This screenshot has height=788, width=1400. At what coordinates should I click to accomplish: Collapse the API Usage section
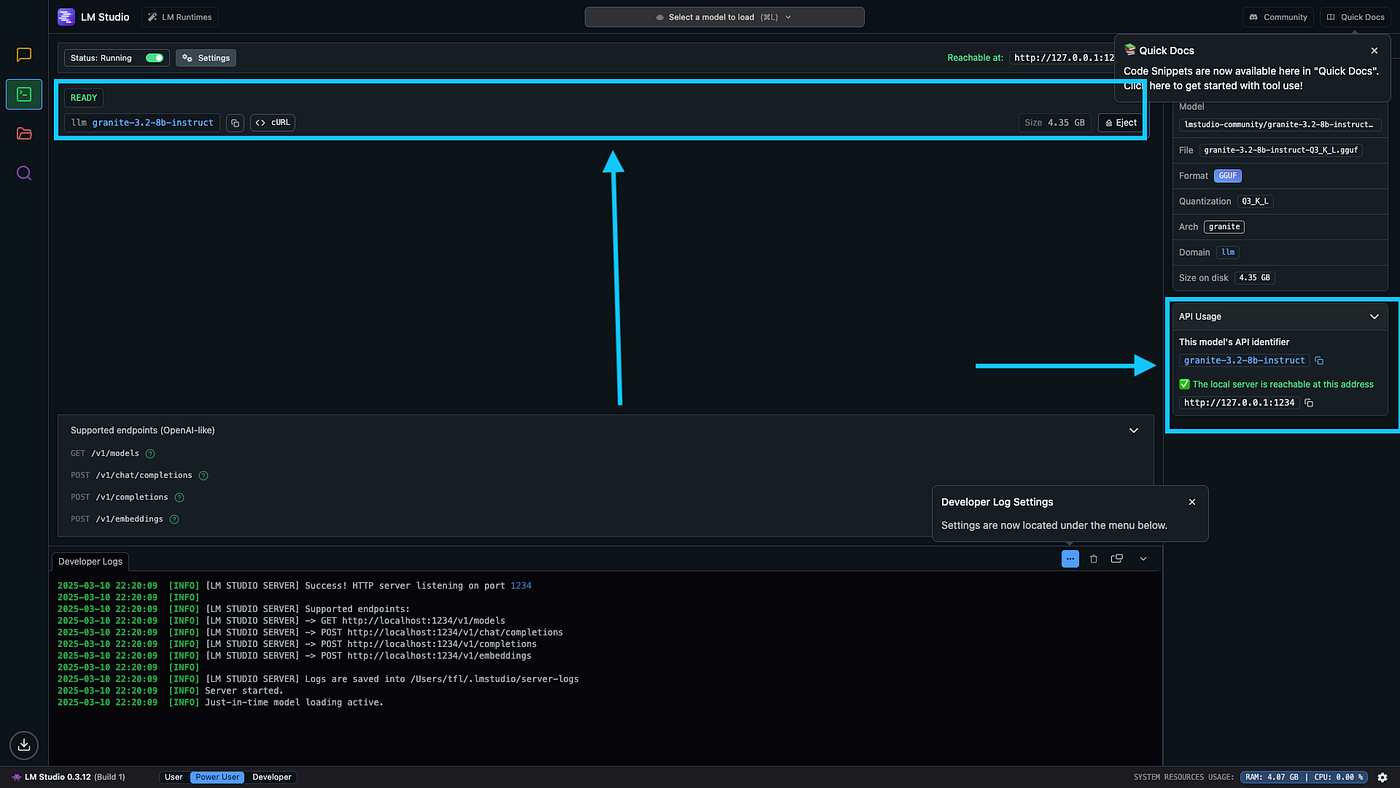coord(1374,317)
